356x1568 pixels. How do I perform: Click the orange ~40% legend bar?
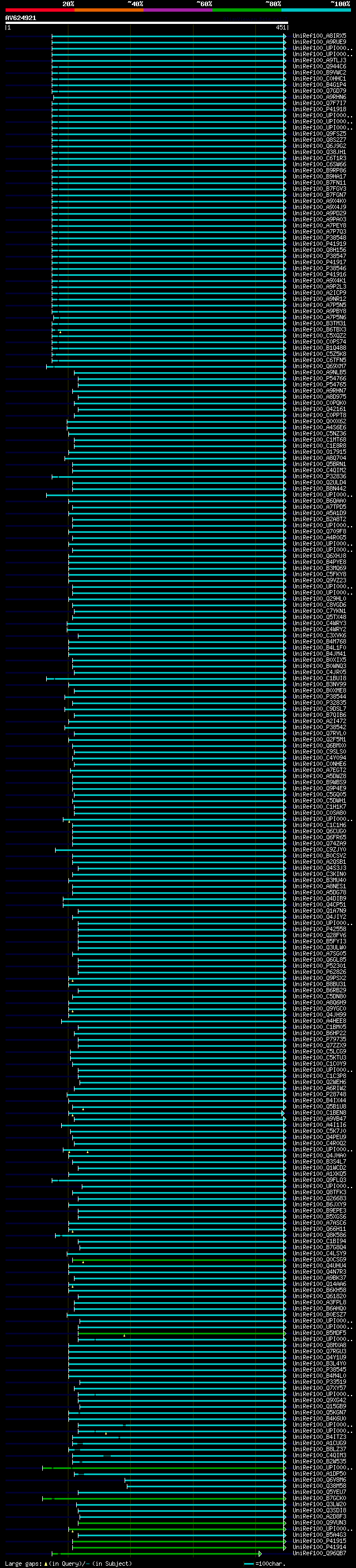109,10
